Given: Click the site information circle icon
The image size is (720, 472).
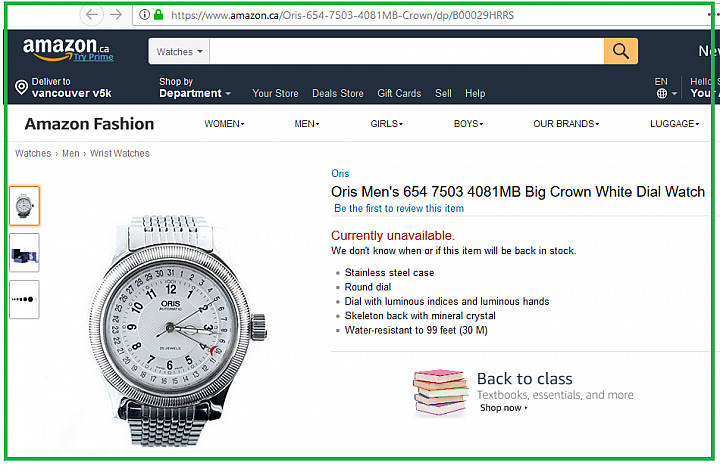Looking at the screenshot, I should point(144,15).
